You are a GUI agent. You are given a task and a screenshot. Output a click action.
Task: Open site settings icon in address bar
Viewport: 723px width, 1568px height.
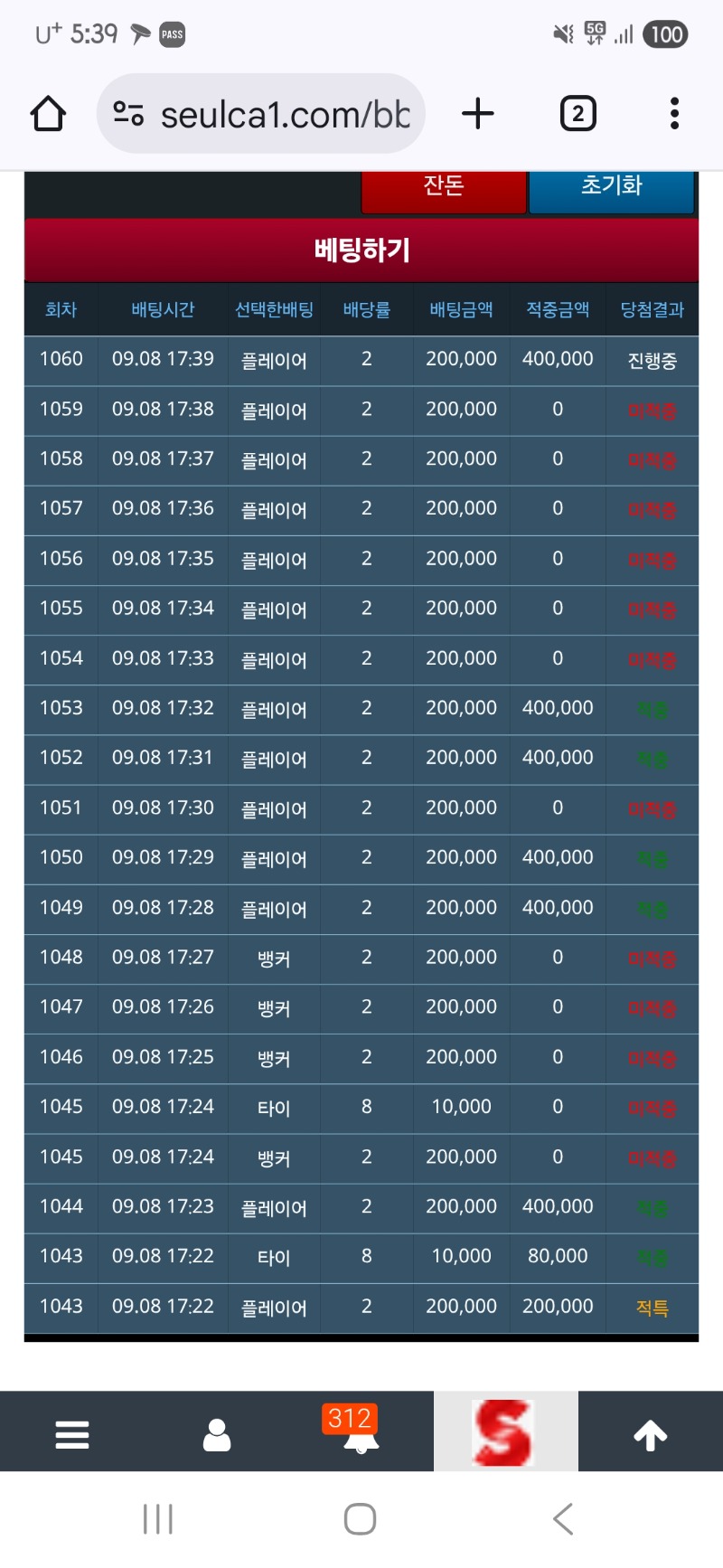128,113
